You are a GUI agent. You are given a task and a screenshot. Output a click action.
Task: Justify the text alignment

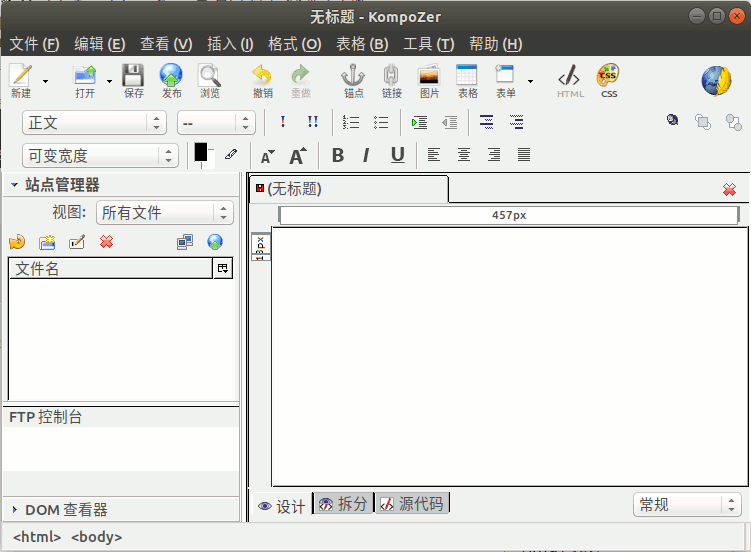coord(524,154)
